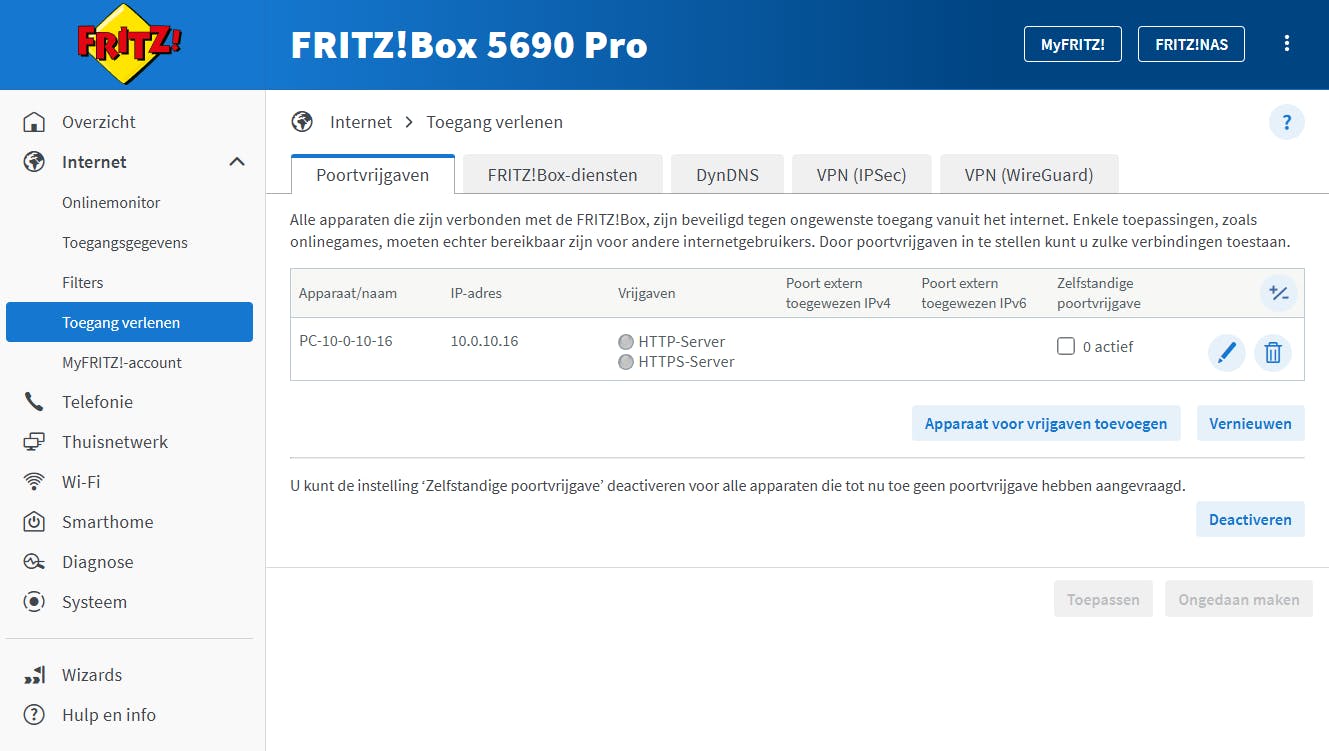
Task: Edit the PC-10-0-10-16 entry with the pencil icon
Action: pos(1227,352)
